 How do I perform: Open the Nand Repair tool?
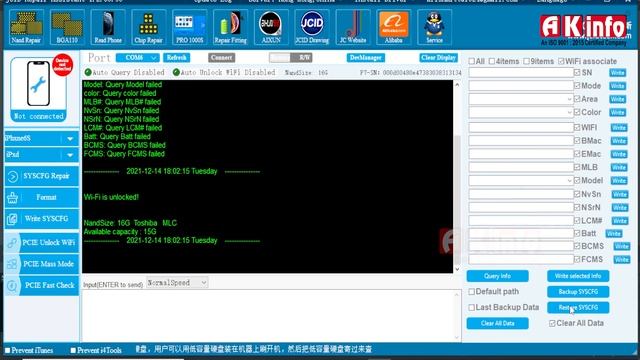coord(26,27)
